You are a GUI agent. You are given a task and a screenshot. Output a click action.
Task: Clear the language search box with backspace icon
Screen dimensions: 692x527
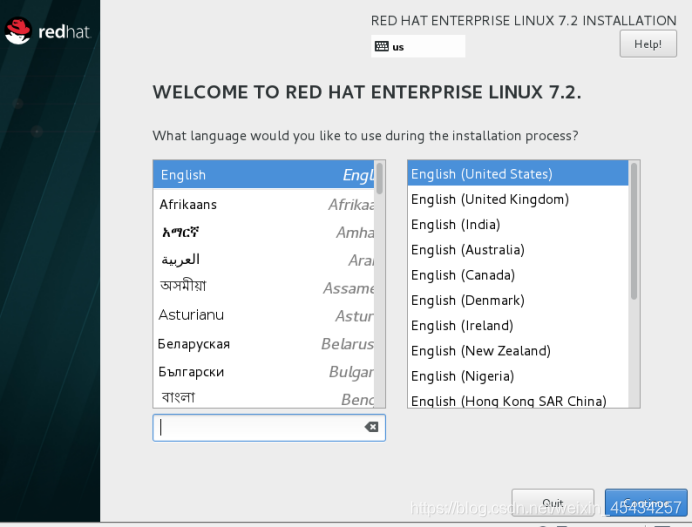click(371, 427)
